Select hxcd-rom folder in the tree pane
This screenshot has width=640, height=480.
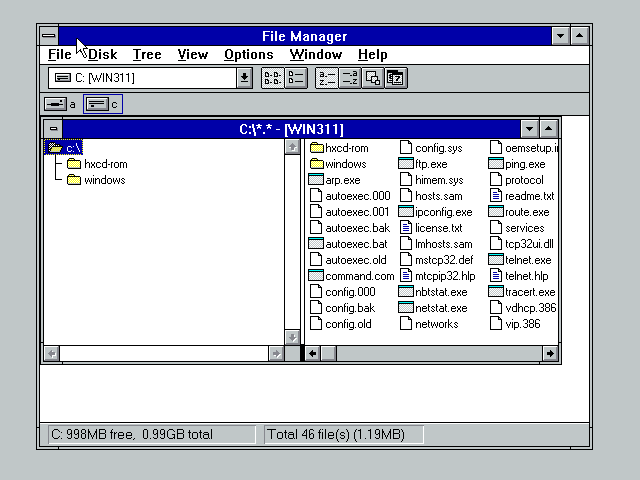pos(97,164)
